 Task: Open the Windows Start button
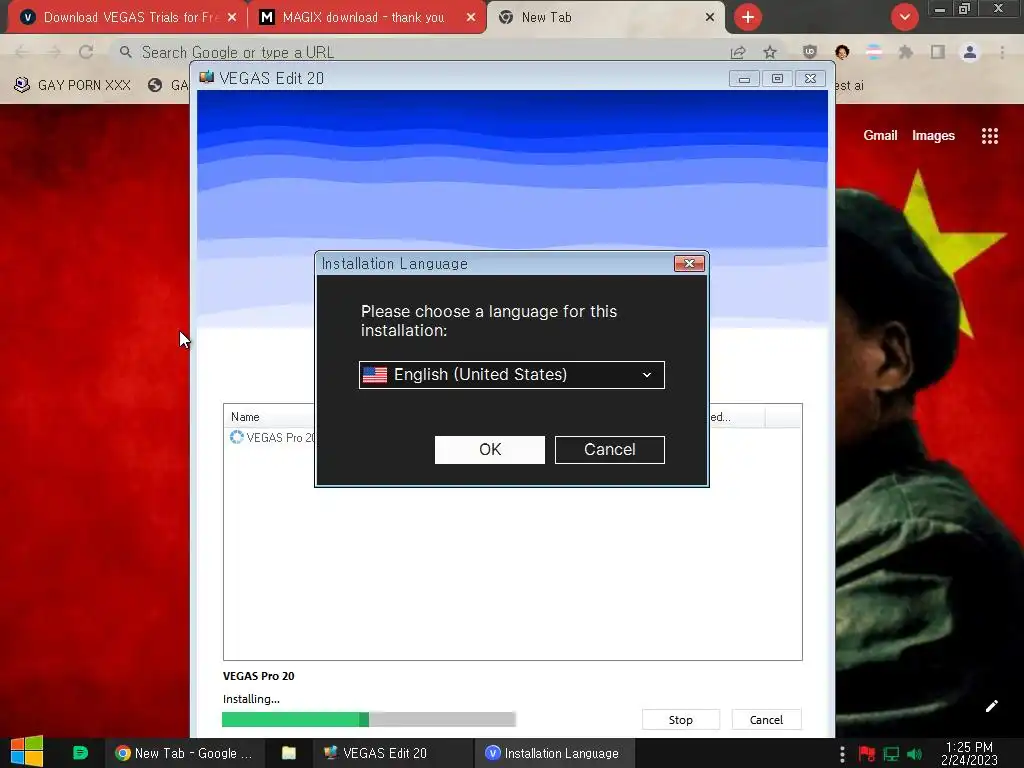[x=27, y=752]
